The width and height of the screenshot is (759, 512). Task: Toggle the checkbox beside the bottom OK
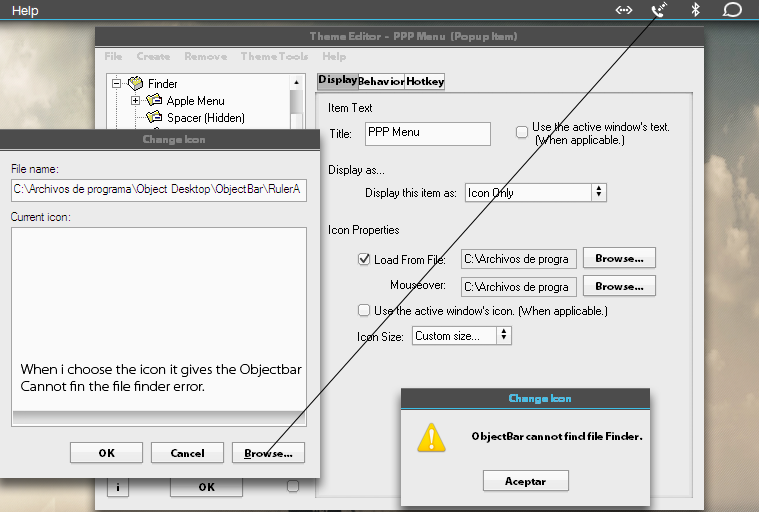point(293,486)
